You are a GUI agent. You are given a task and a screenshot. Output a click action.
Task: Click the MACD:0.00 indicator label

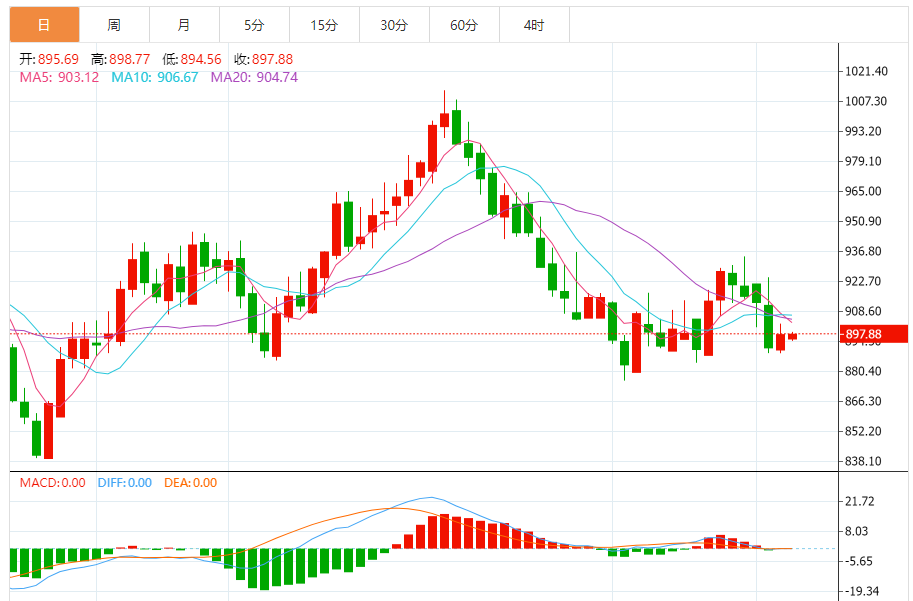pos(52,483)
